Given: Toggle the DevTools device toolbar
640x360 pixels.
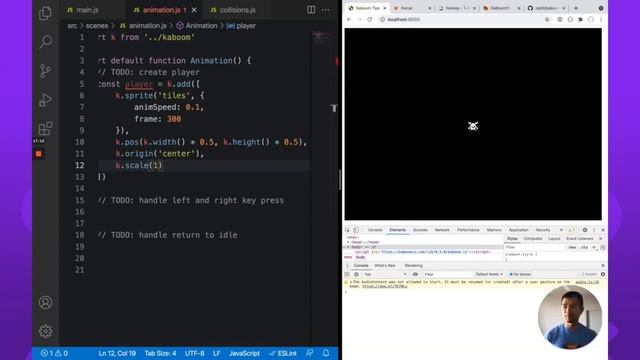Looking at the screenshot, I should click(x=356, y=230).
